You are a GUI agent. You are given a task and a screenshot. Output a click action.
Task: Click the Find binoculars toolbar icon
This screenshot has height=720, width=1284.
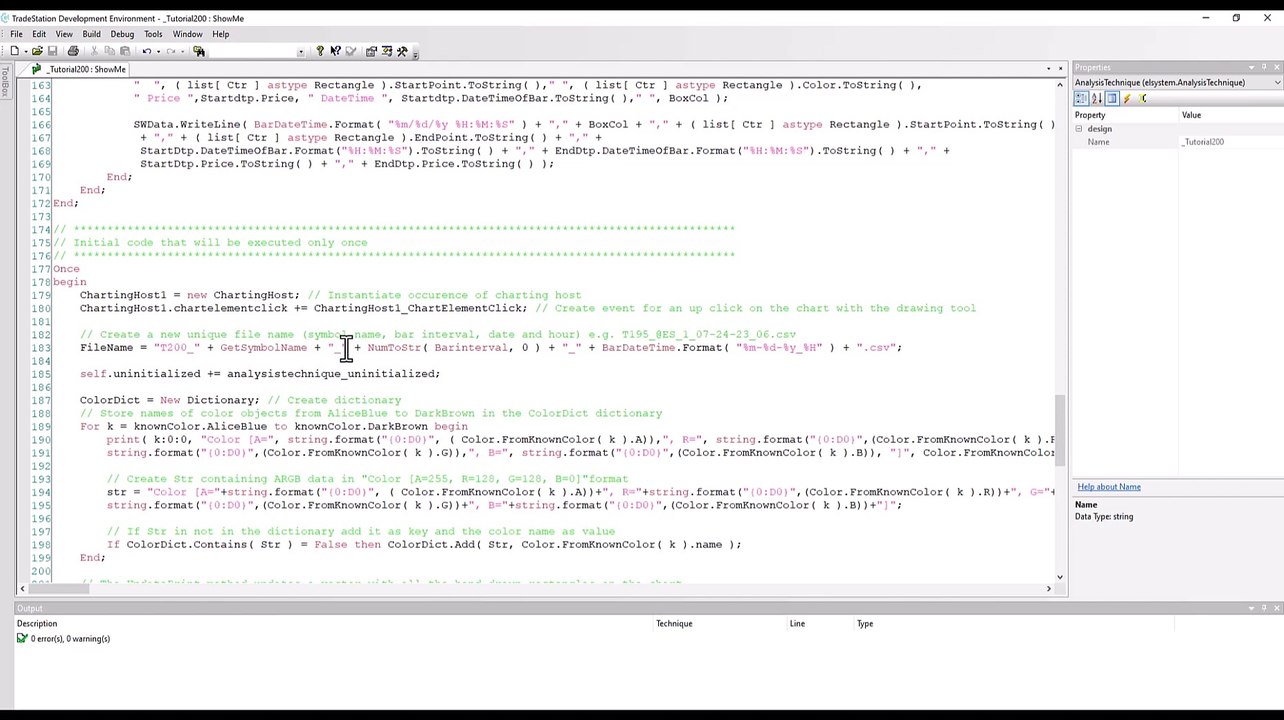click(199, 51)
